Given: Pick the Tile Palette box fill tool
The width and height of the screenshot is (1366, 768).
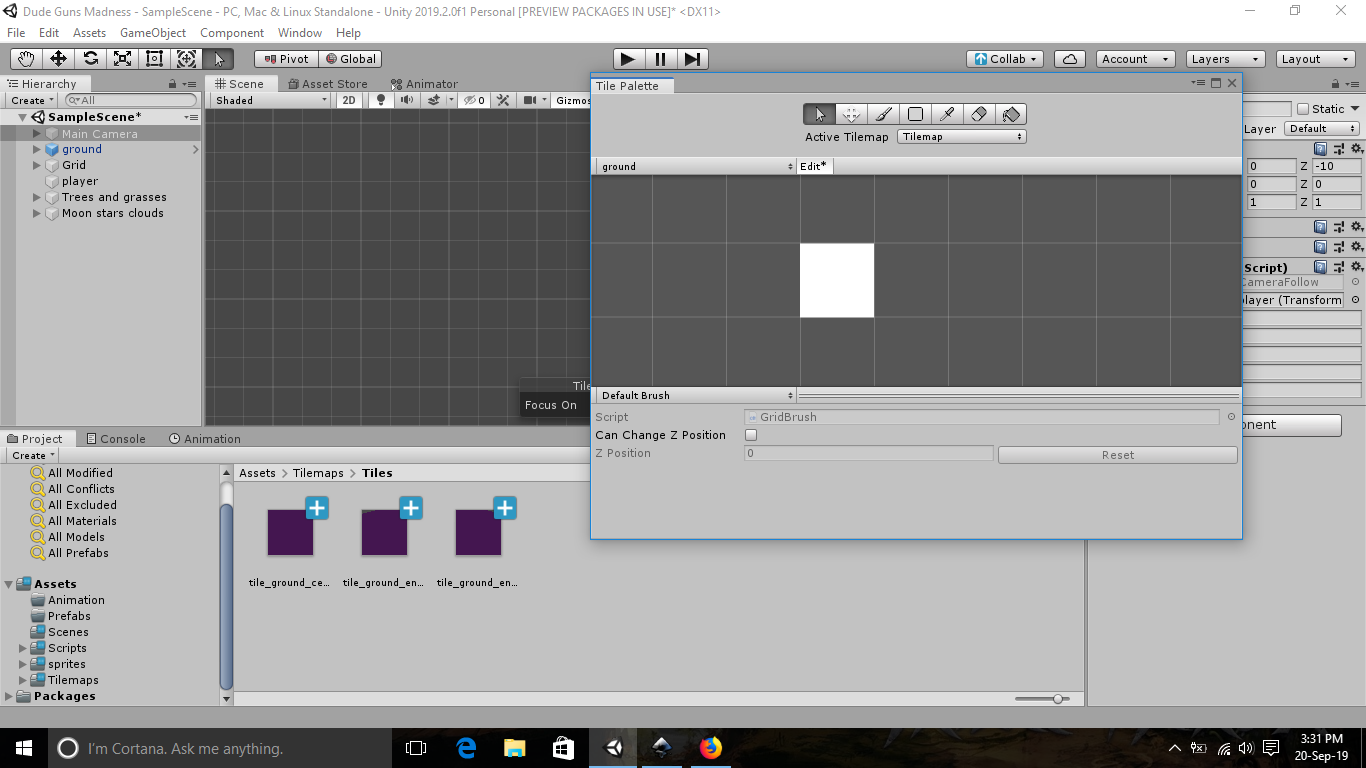Looking at the screenshot, I should click(915, 114).
